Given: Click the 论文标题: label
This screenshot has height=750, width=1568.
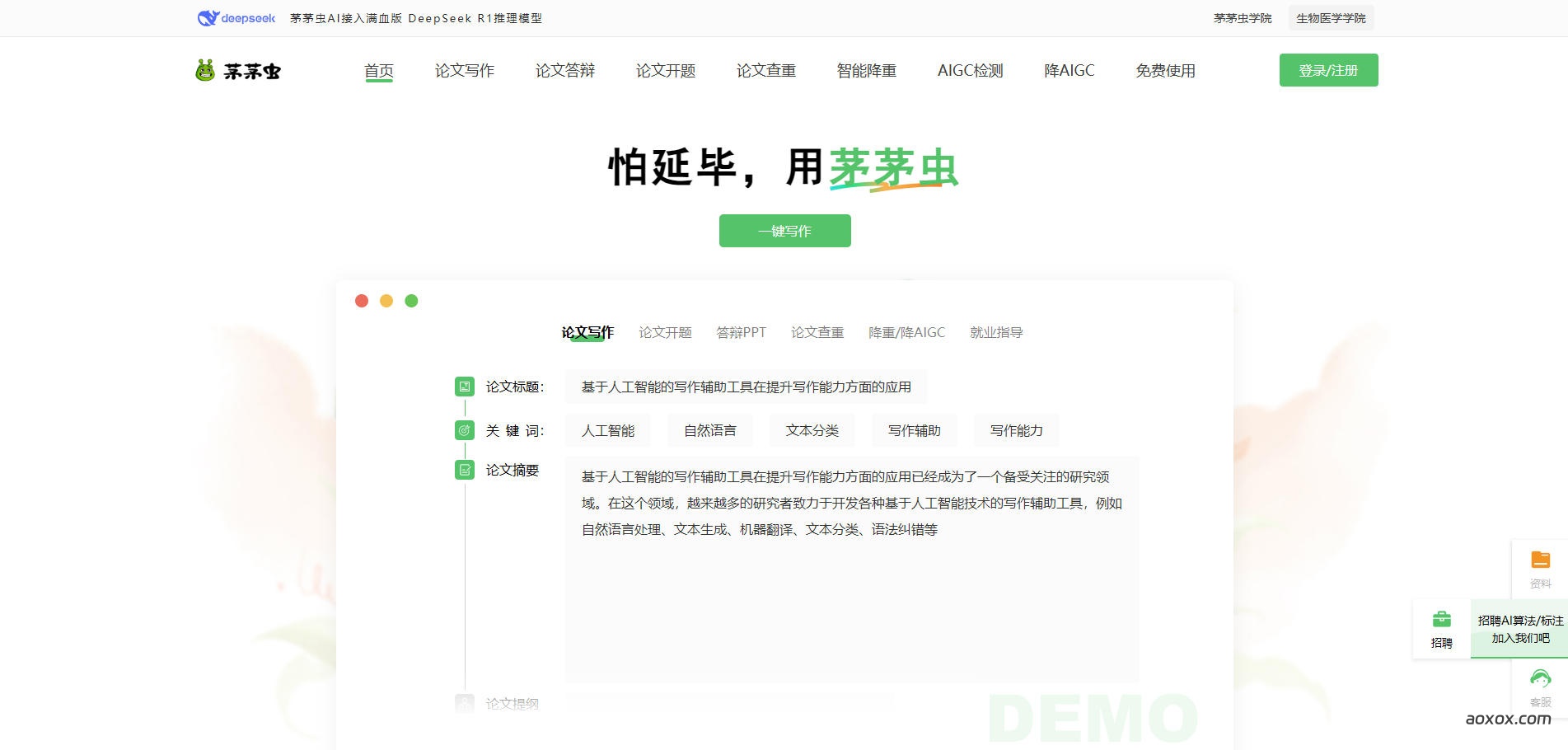Looking at the screenshot, I should pyautogui.click(x=515, y=387).
